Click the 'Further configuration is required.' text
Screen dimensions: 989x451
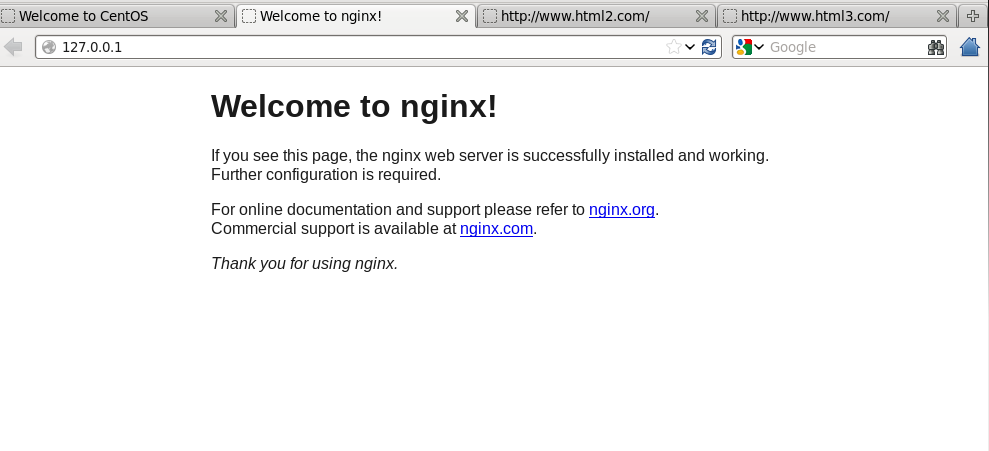coord(326,175)
